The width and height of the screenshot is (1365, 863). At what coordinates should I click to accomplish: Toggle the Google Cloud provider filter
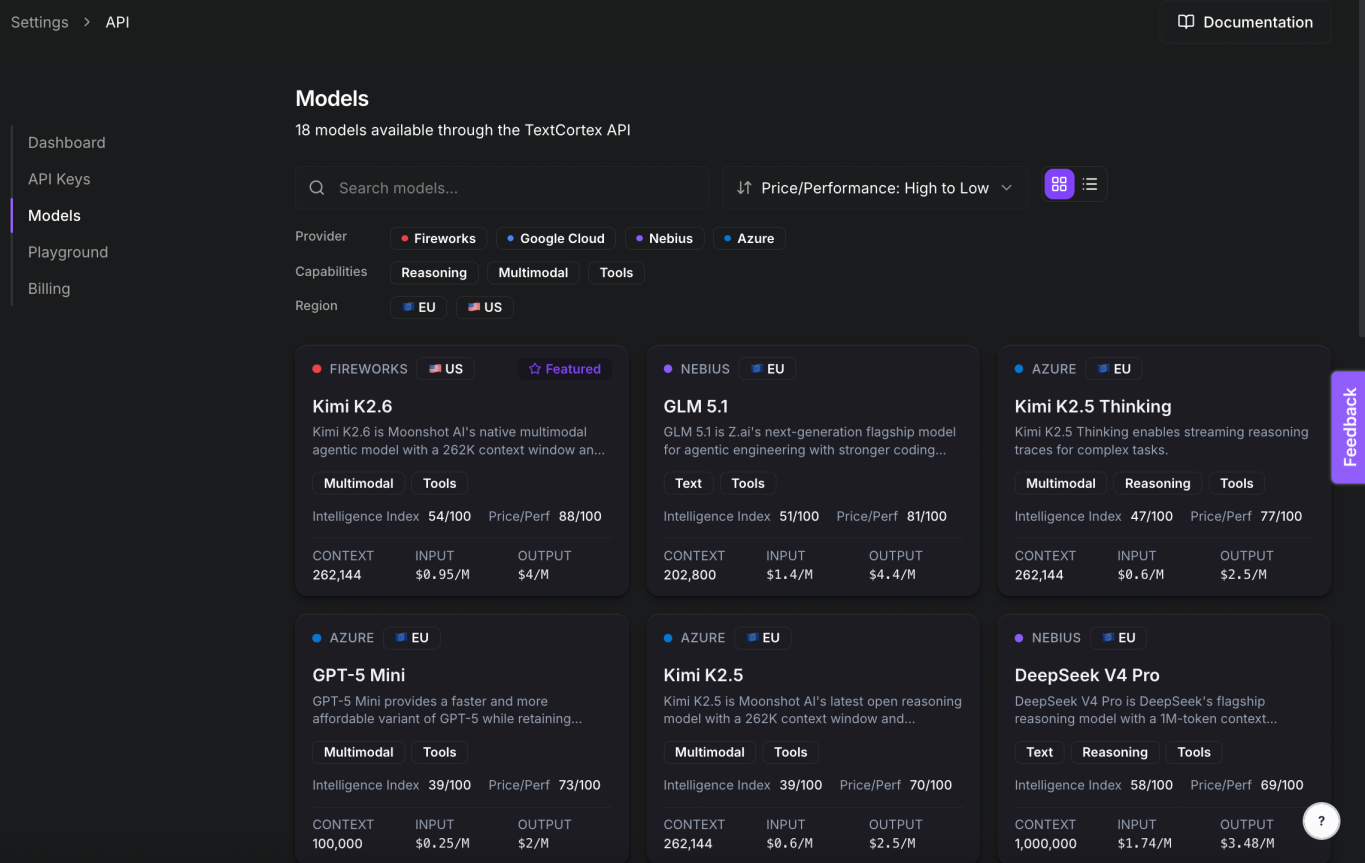pos(555,238)
